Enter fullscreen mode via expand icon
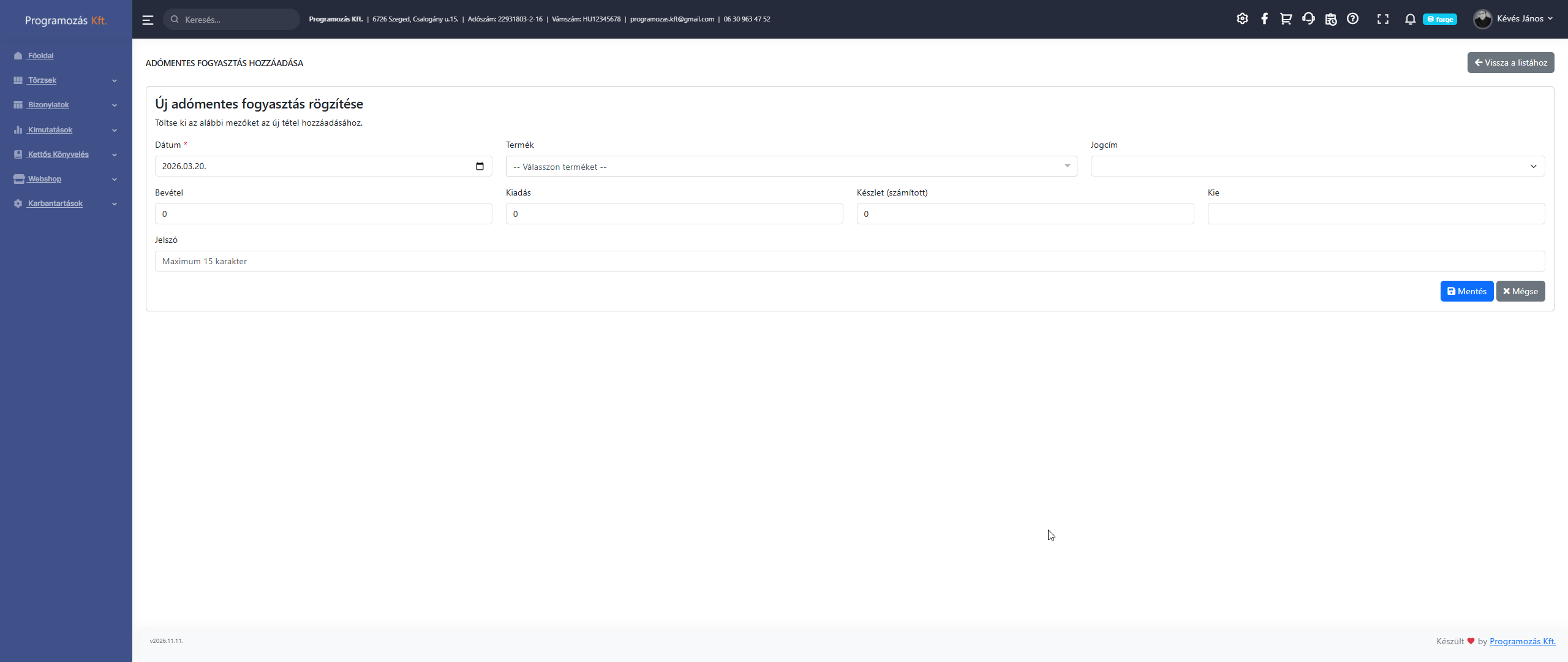 1383,19
